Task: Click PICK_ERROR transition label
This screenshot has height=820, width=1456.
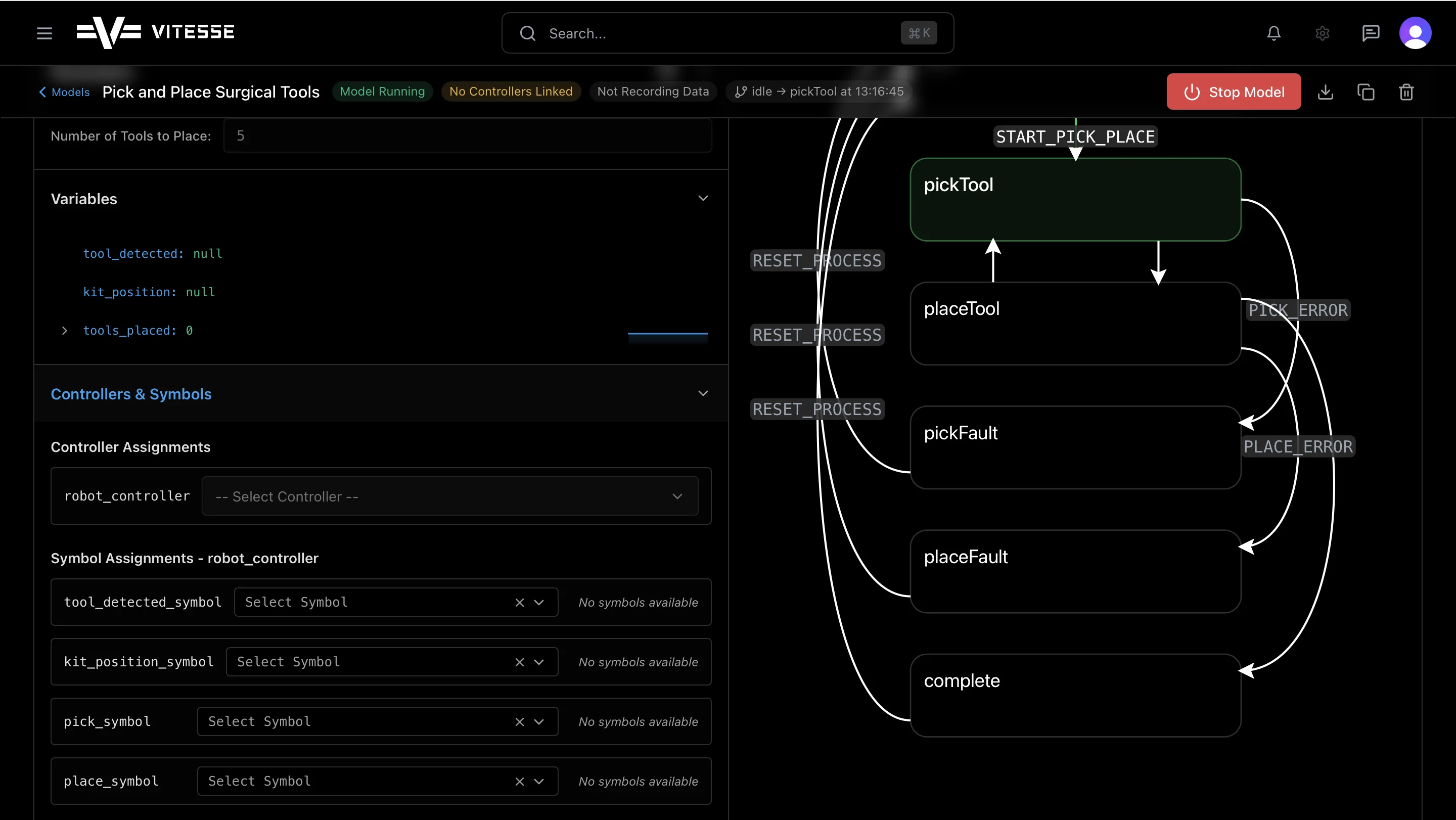Action: coord(1298,310)
